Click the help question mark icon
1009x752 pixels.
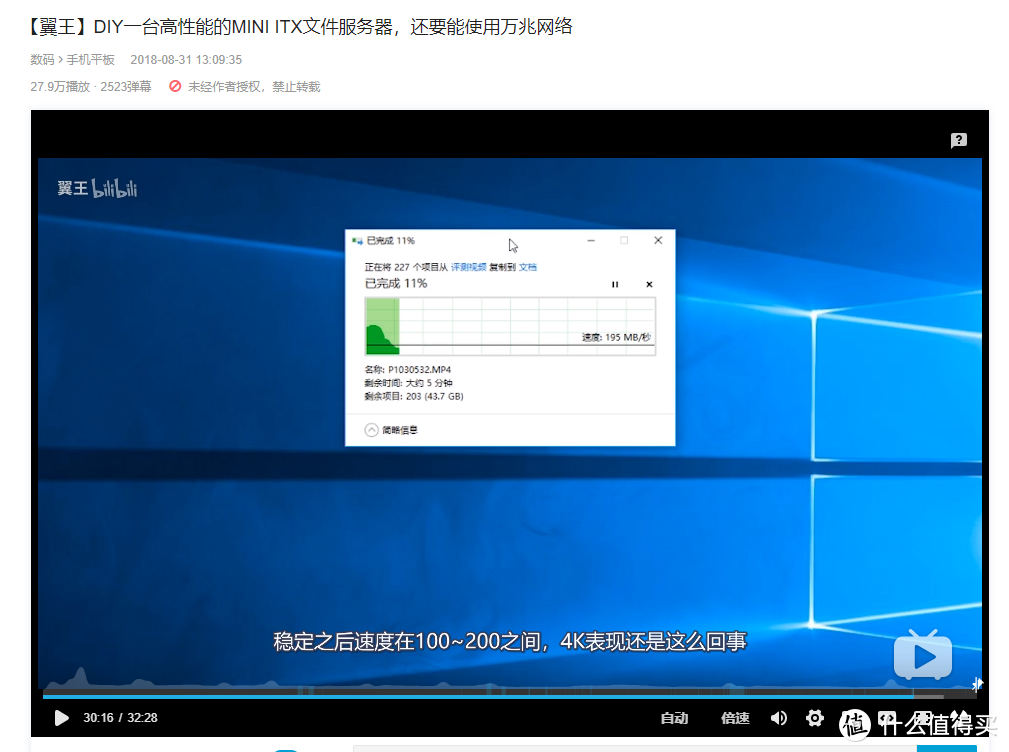(x=959, y=140)
